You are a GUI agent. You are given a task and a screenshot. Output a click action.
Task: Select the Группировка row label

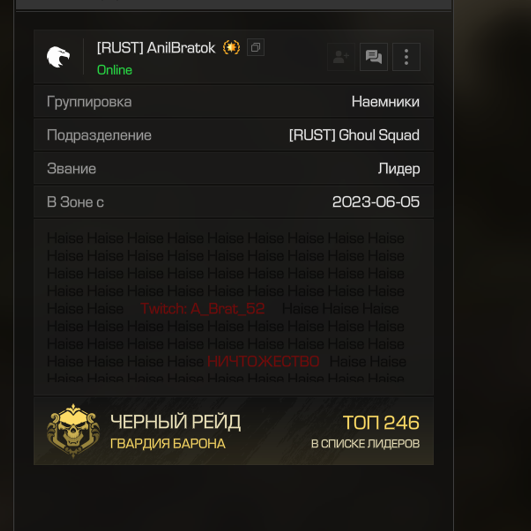(89, 102)
